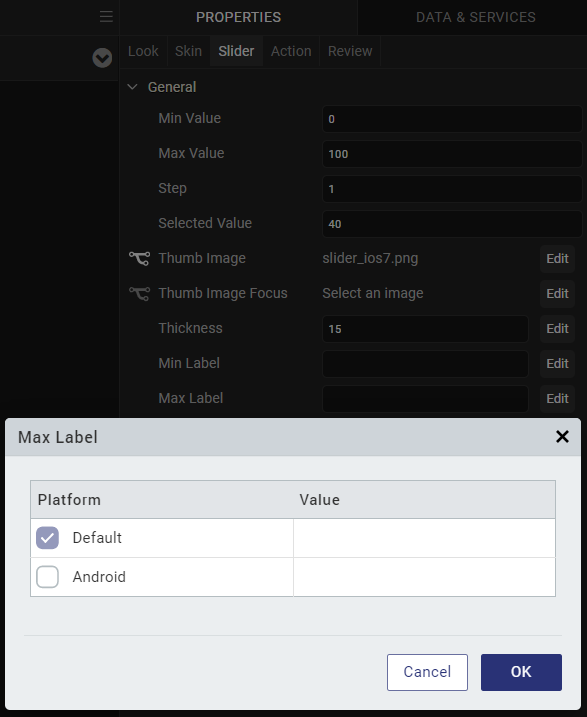Uncheck the Default platform checkbox
This screenshot has height=717, width=587.
coord(48,538)
